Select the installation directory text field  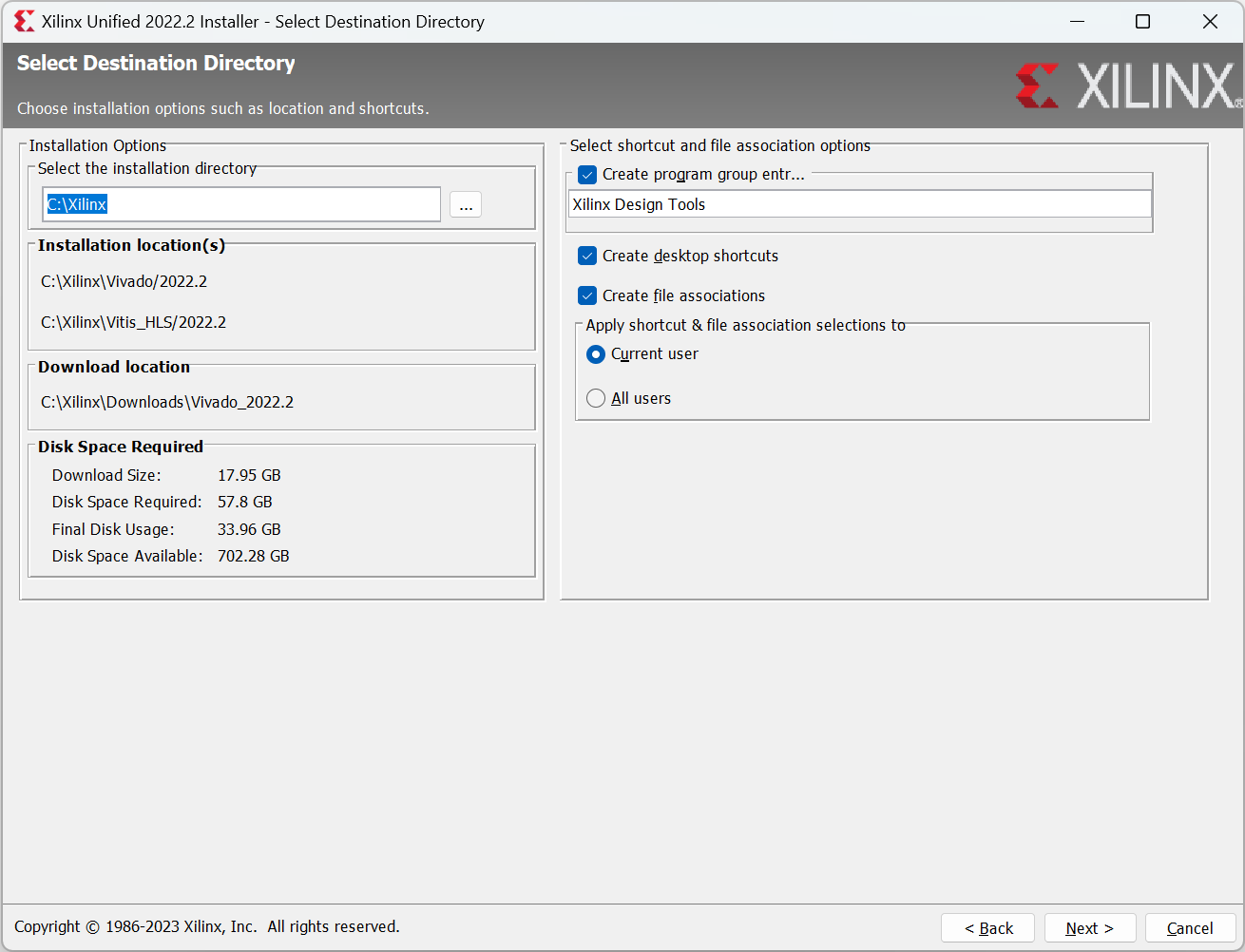pyautogui.click(x=241, y=203)
